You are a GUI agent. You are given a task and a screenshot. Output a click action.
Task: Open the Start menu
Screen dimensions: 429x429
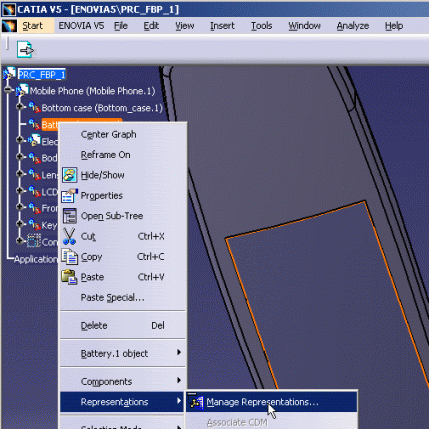coord(32,26)
